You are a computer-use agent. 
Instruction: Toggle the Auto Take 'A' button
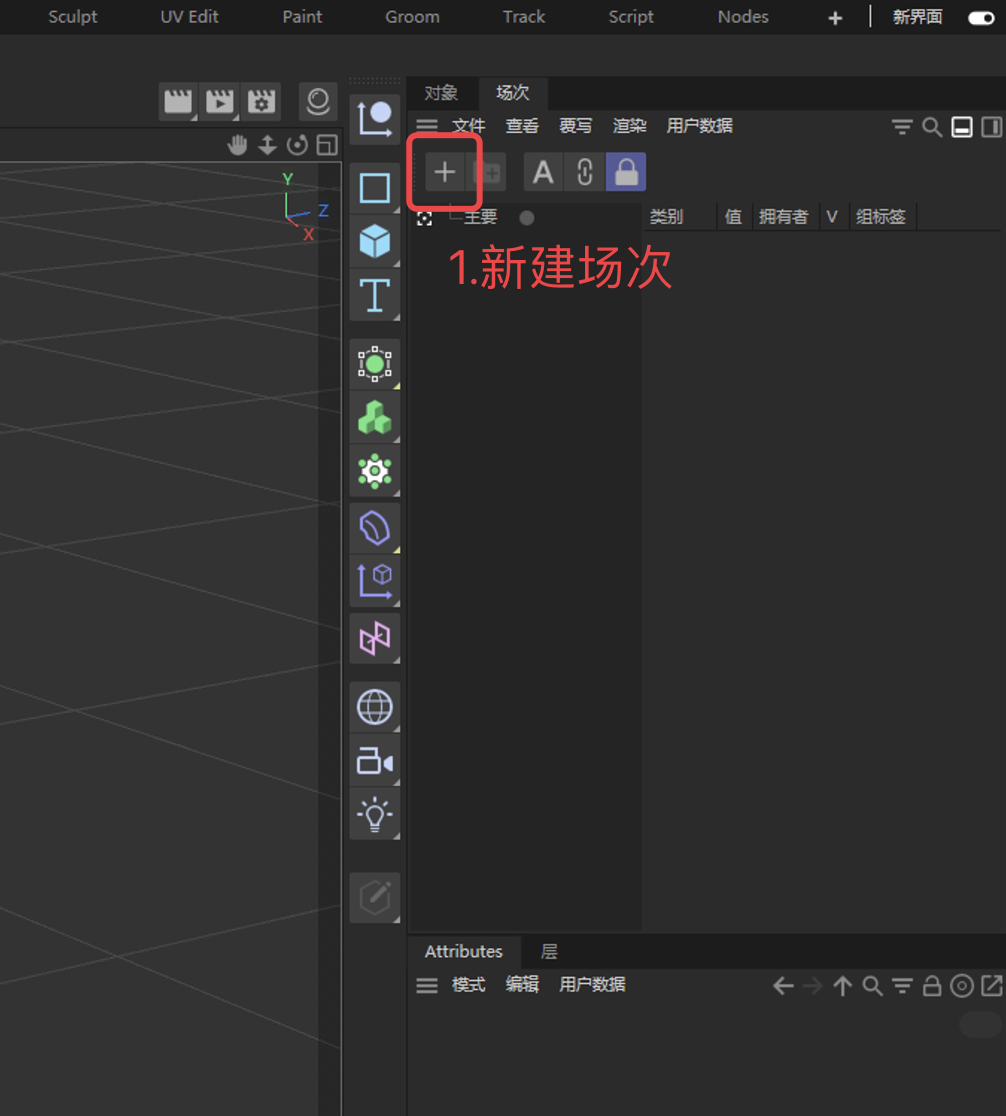543,172
